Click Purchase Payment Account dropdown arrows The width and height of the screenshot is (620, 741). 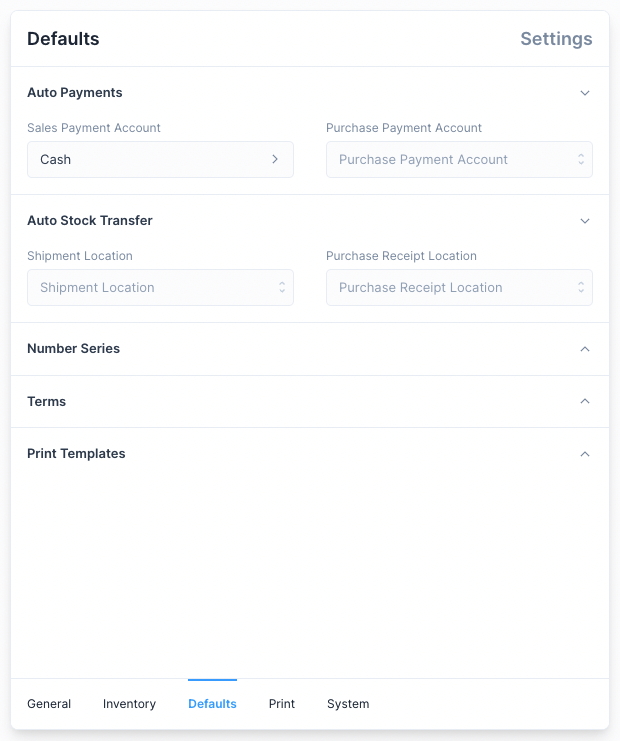point(580,159)
